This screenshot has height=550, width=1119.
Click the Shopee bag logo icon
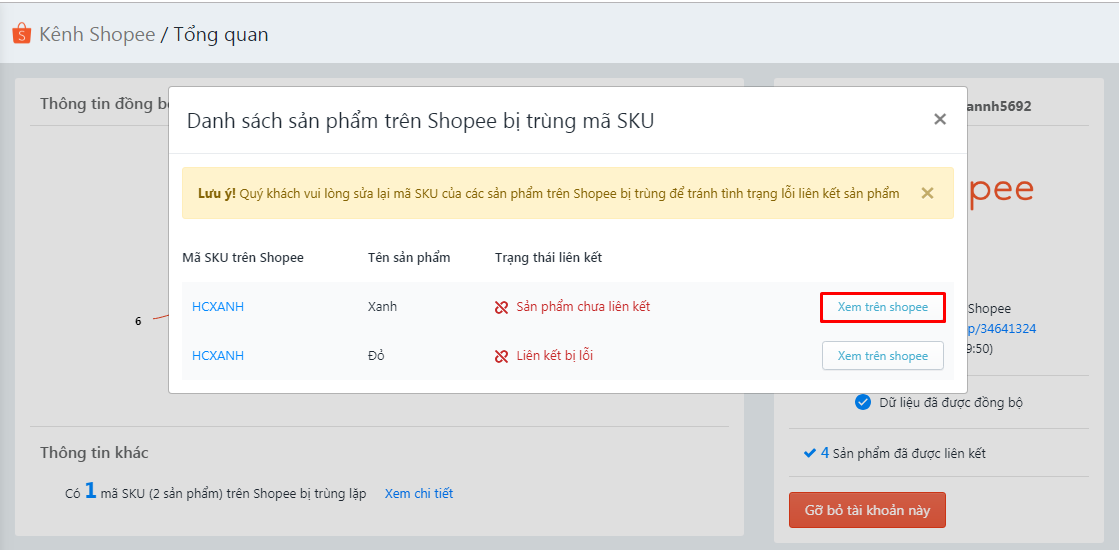coord(21,34)
